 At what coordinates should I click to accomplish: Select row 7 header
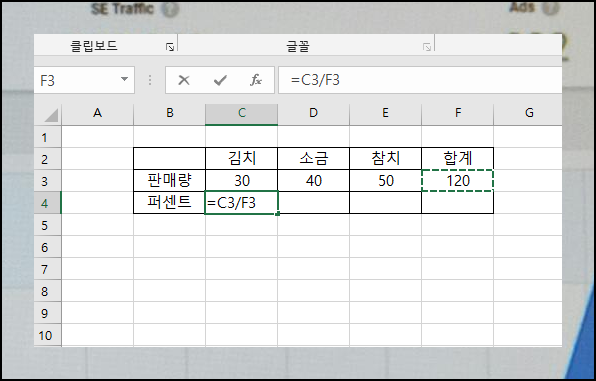[x=48, y=269]
